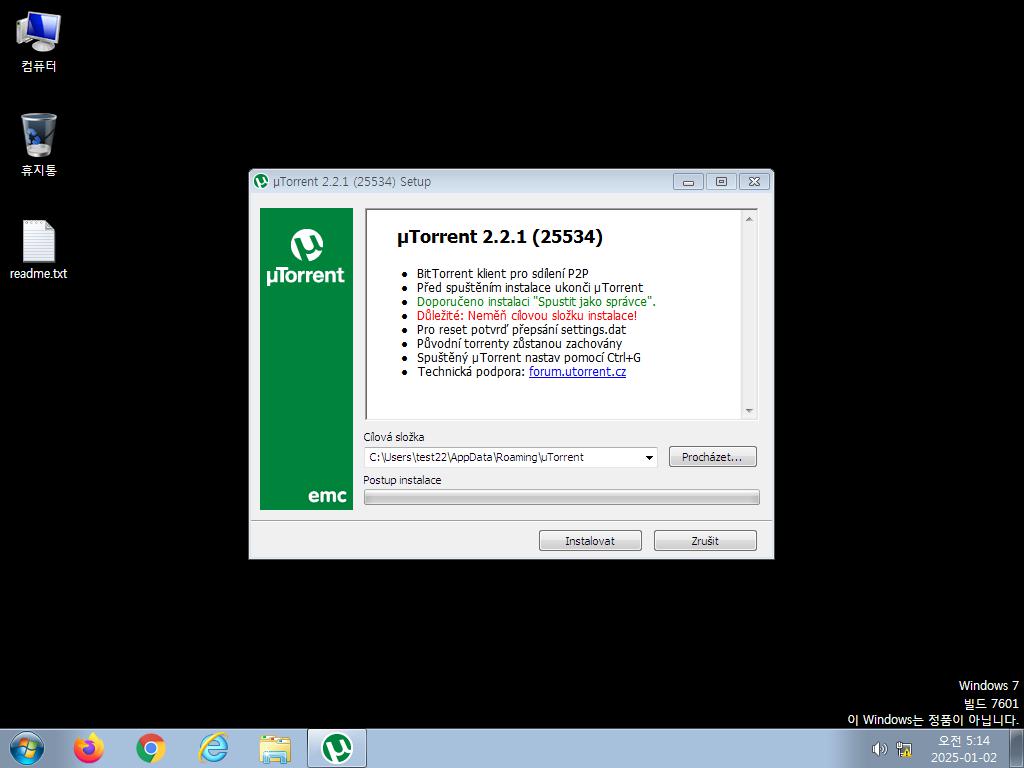Click the 'Cílová složka' label

(394, 437)
